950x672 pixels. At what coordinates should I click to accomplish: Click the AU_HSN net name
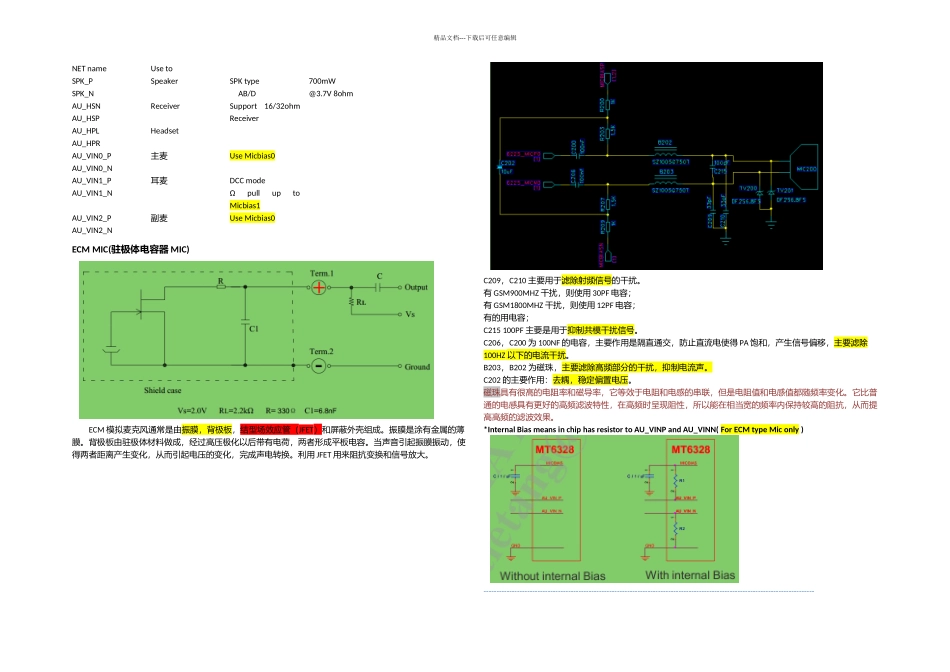(x=86, y=106)
